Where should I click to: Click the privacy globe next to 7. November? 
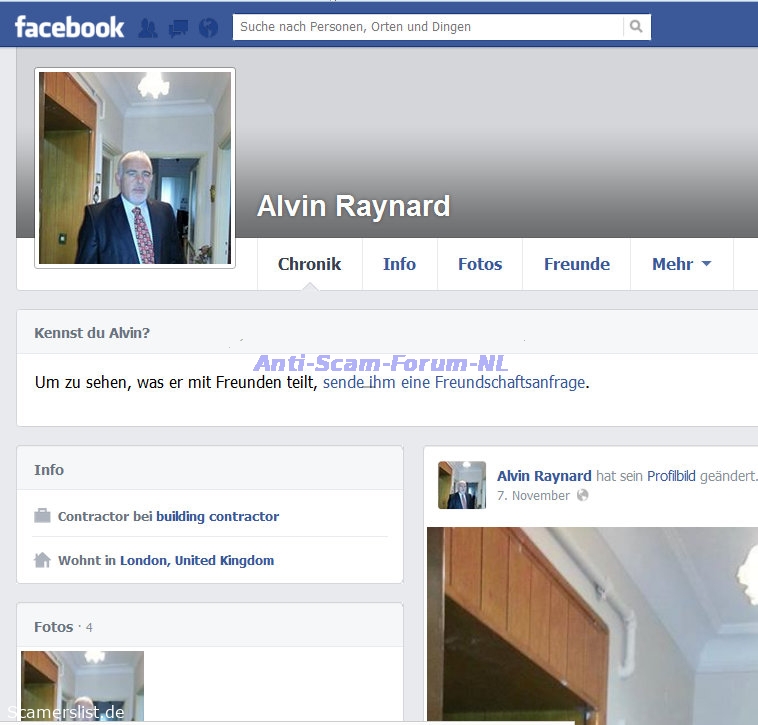pyautogui.click(x=583, y=495)
